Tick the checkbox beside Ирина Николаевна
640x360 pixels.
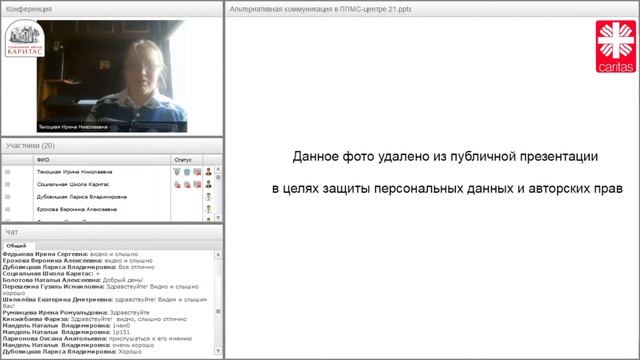[7, 172]
